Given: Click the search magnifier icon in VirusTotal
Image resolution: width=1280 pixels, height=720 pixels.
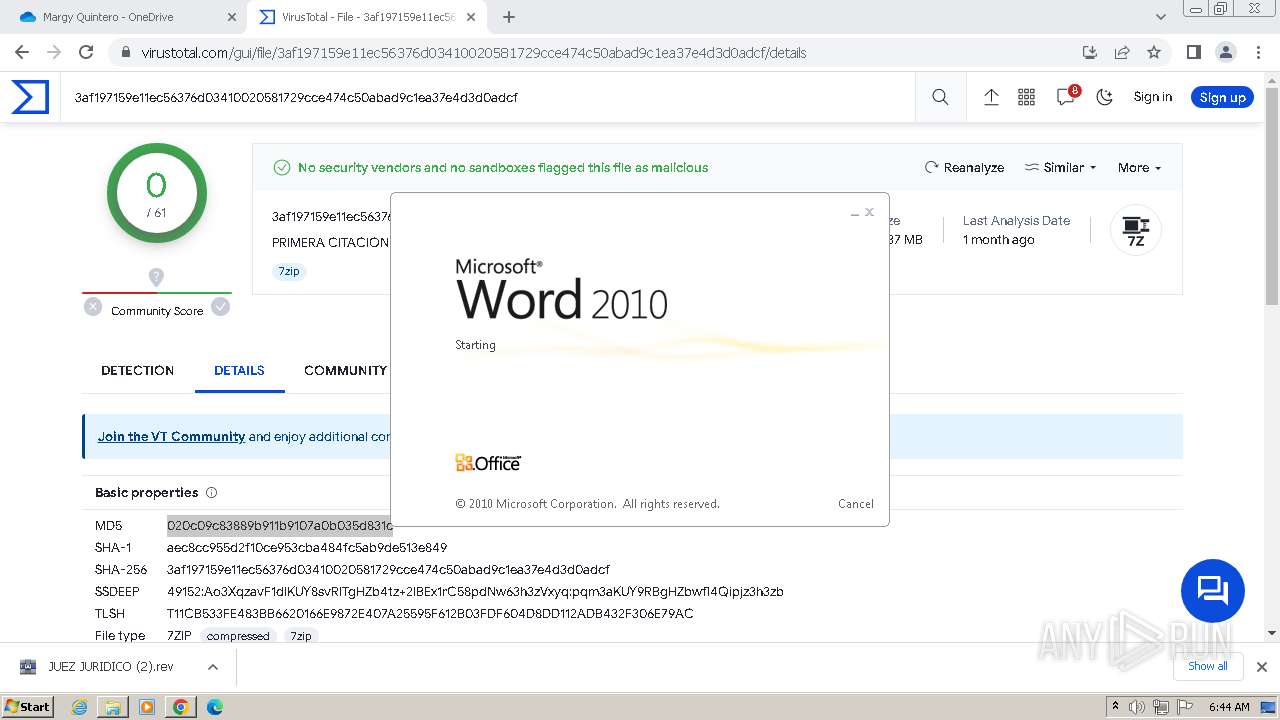Looking at the screenshot, I should 940,97.
